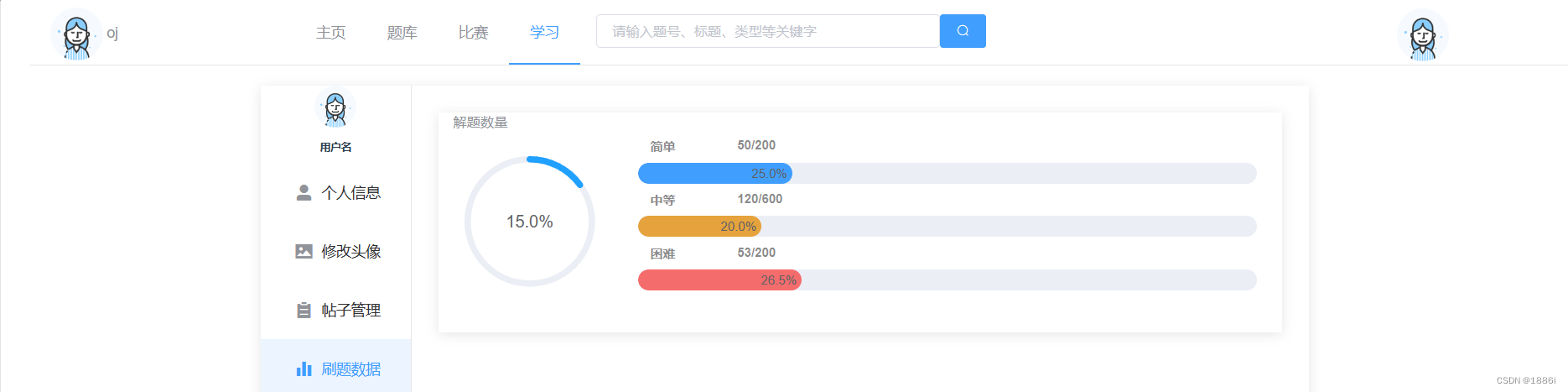The width and height of the screenshot is (1568, 392).
Task: Select the 学习 nav tab
Action: pyautogui.click(x=545, y=33)
